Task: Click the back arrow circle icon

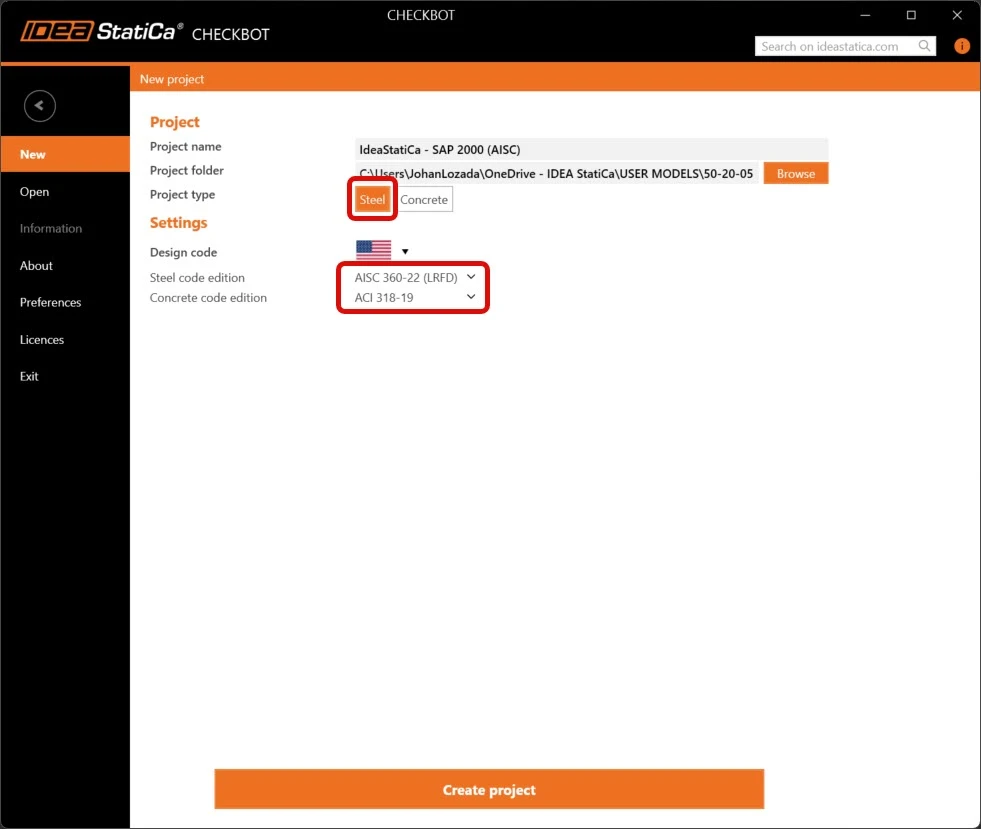Action: point(39,106)
